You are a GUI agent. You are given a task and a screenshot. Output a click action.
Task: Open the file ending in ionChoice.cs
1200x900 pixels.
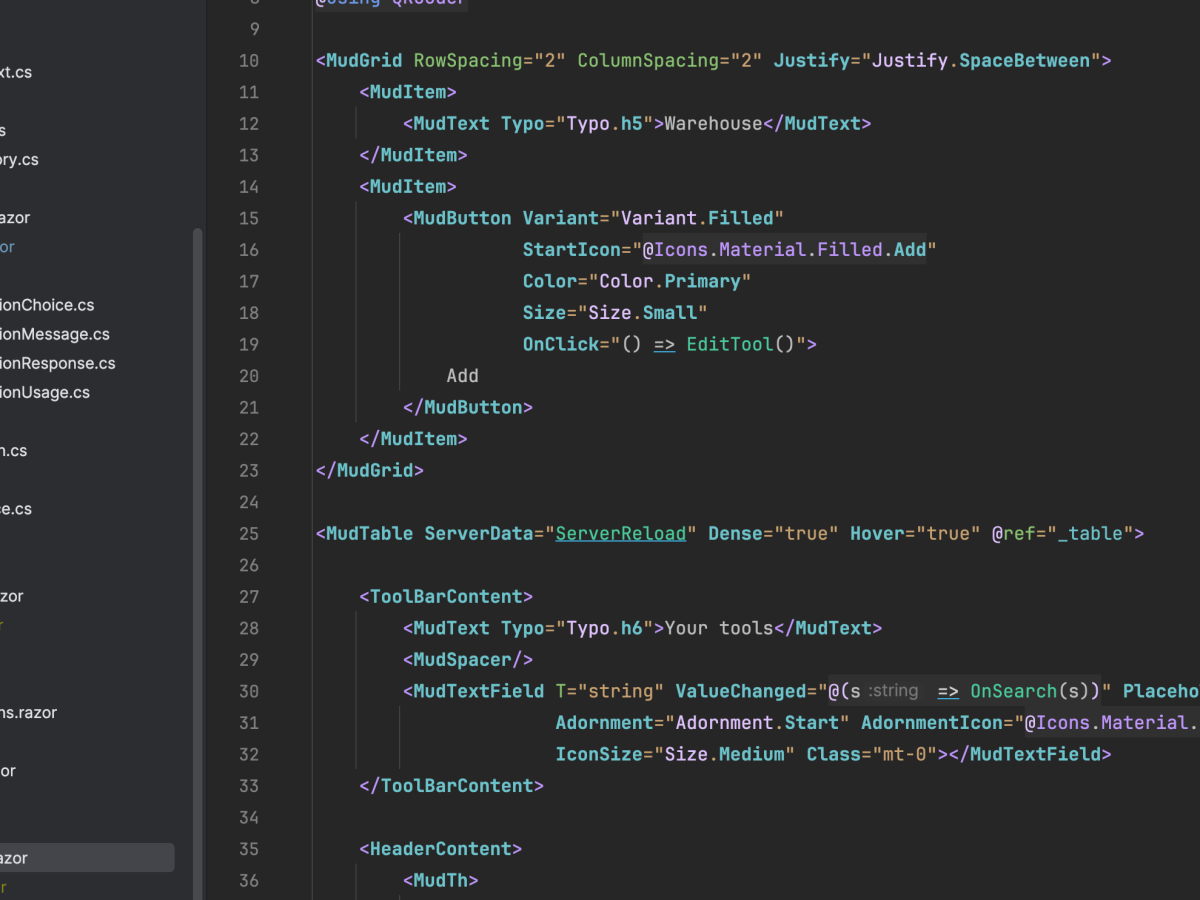pos(46,305)
